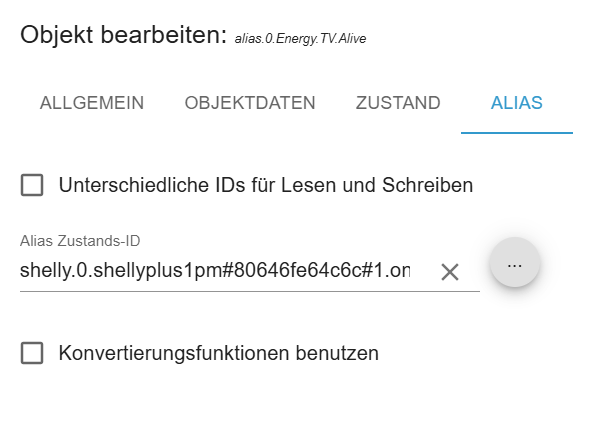Switch to the ALLGEMEIN tab

point(92,103)
